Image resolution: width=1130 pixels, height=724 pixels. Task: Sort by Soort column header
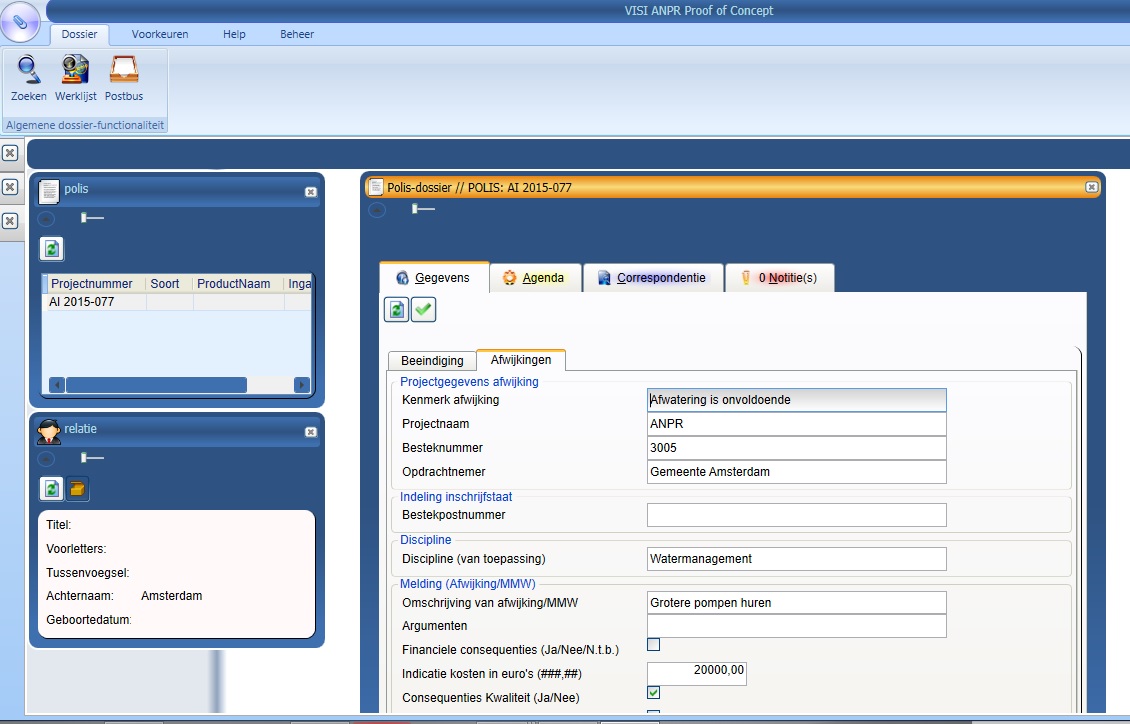tap(169, 284)
